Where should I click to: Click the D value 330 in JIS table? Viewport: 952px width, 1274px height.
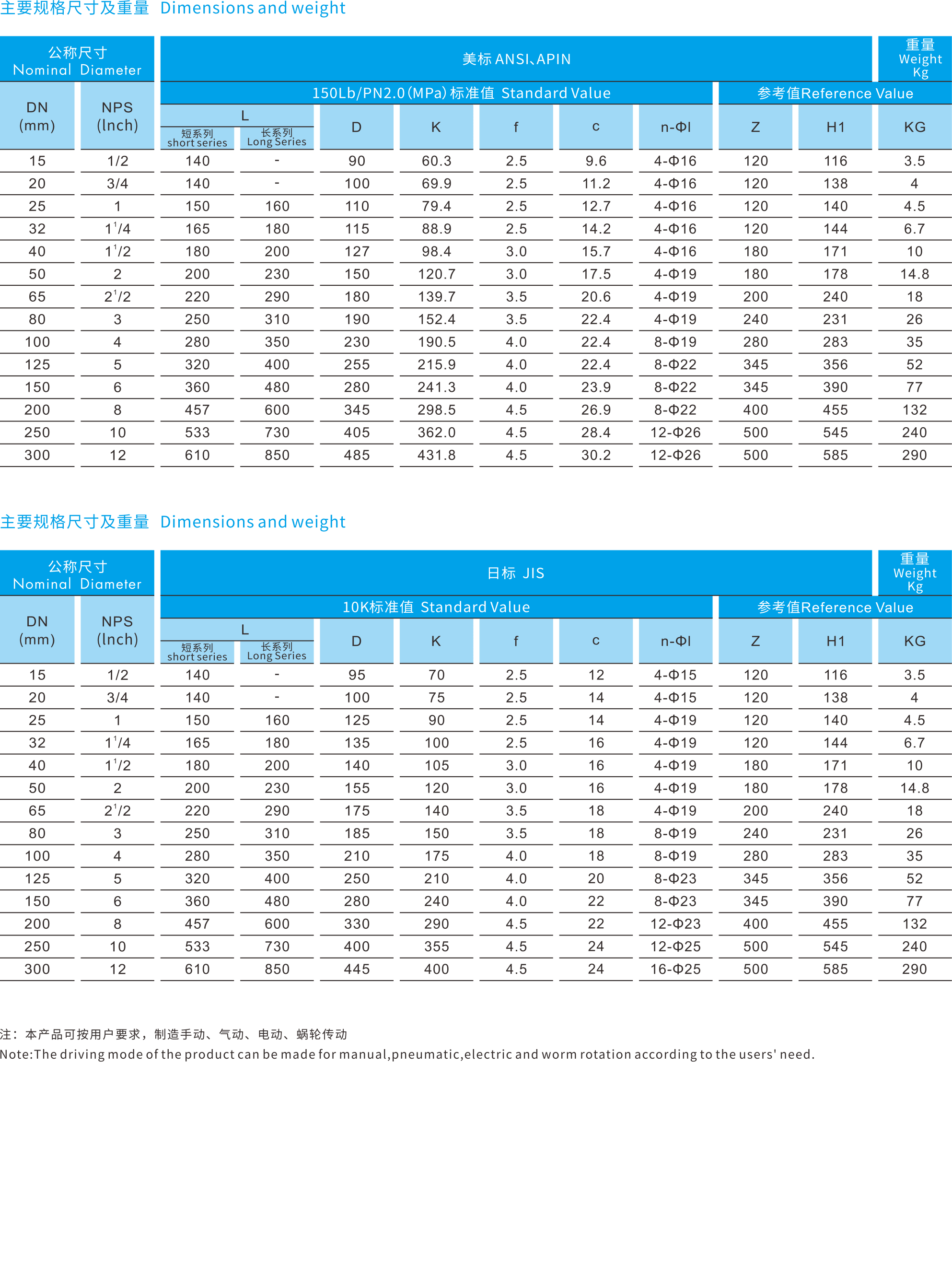357,924
